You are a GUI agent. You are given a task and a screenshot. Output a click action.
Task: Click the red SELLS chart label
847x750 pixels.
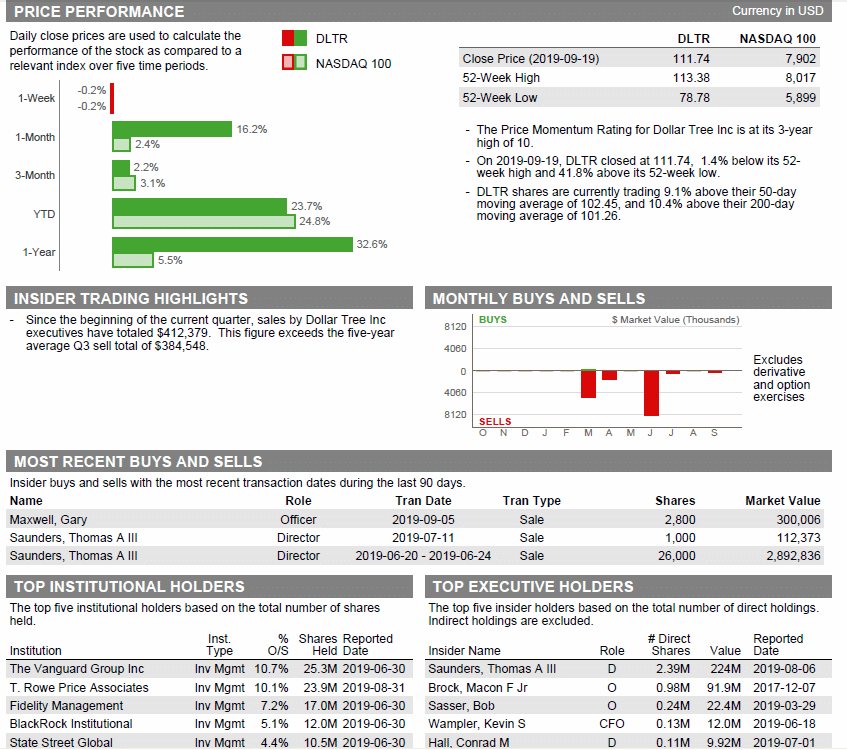tap(495, 421)
